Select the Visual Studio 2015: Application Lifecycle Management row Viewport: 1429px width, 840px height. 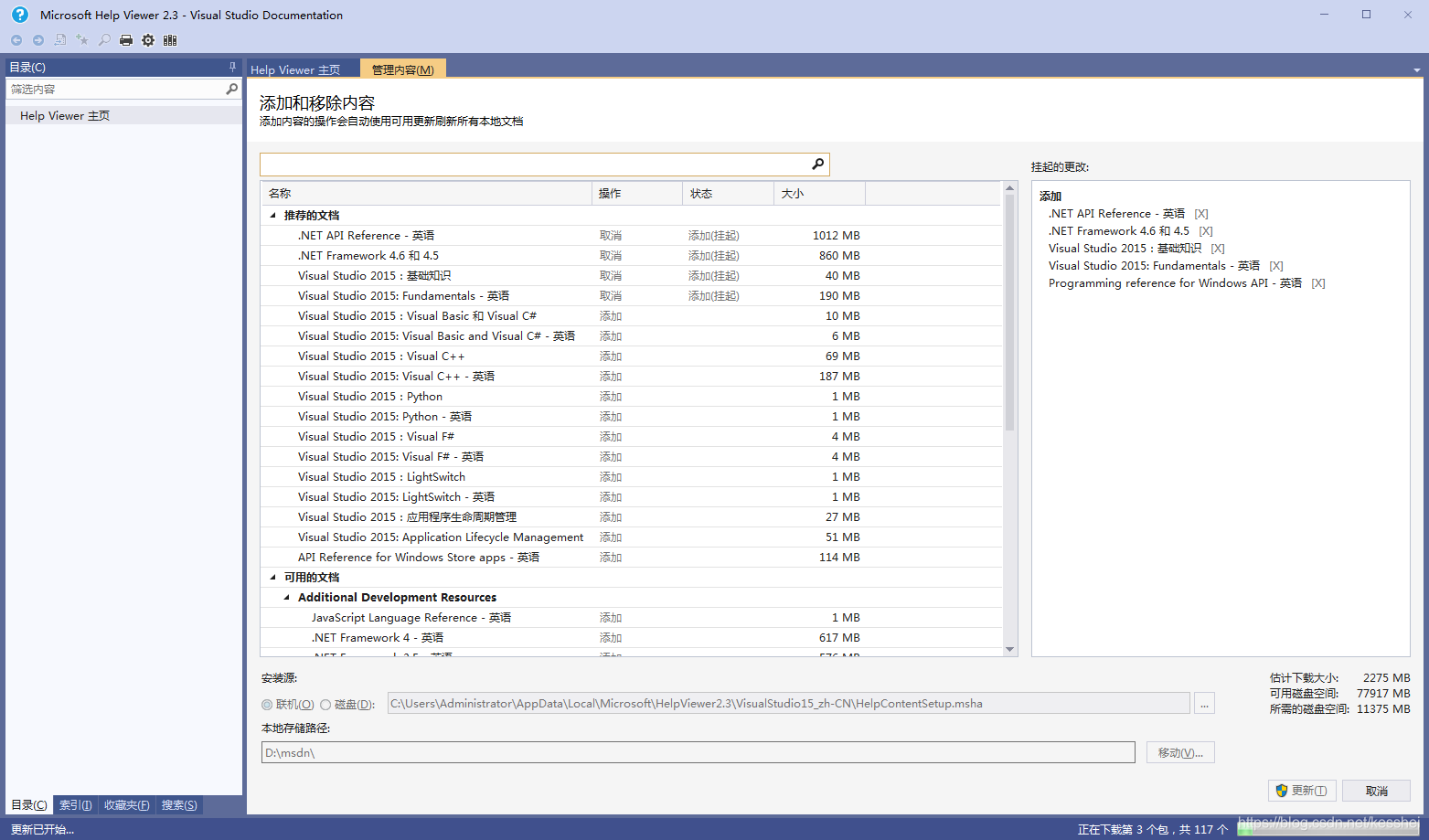pyautogui.click(x=631, y=537)
